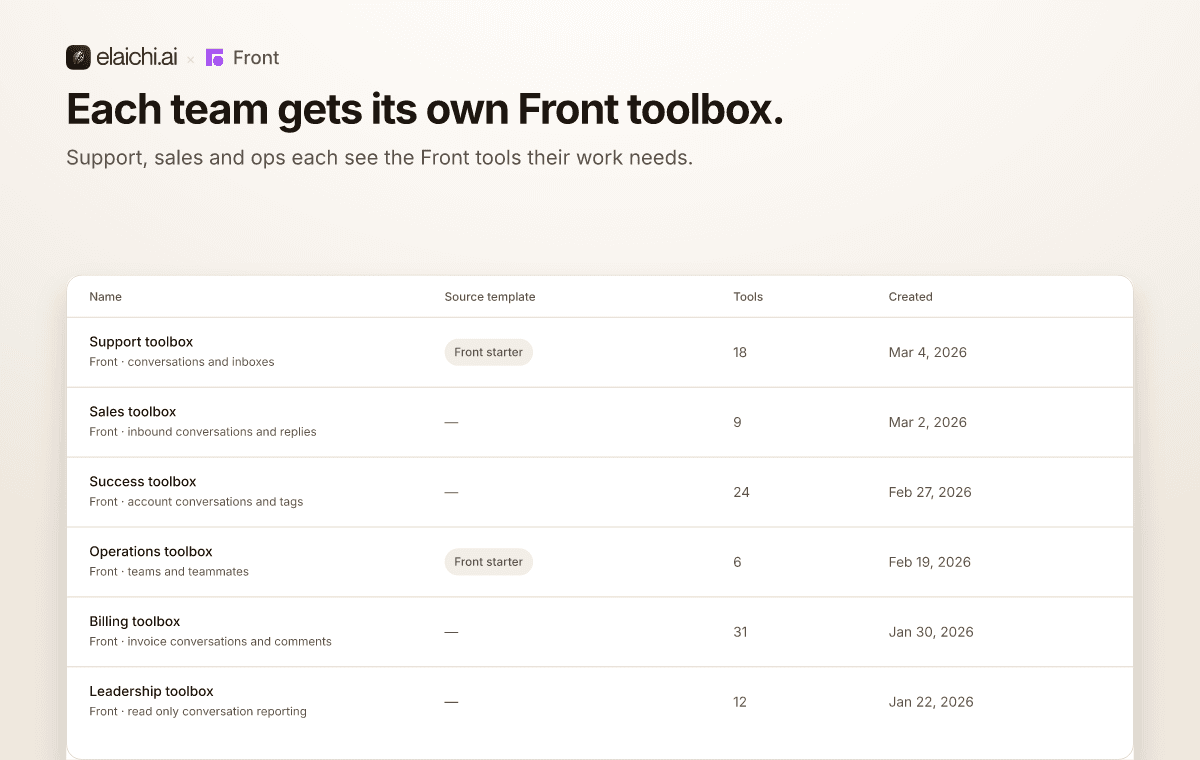This screenshot has width=1200, height=760.
Task: Click Front starter badge in Operations toolbox row
Action: [x=489, y=562]
